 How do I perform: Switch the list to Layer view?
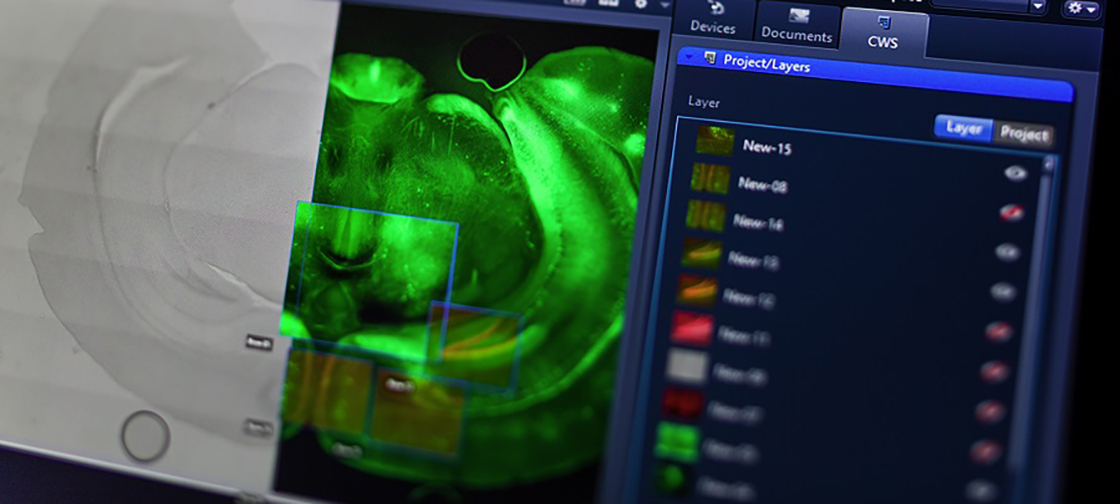click(963, 129)
